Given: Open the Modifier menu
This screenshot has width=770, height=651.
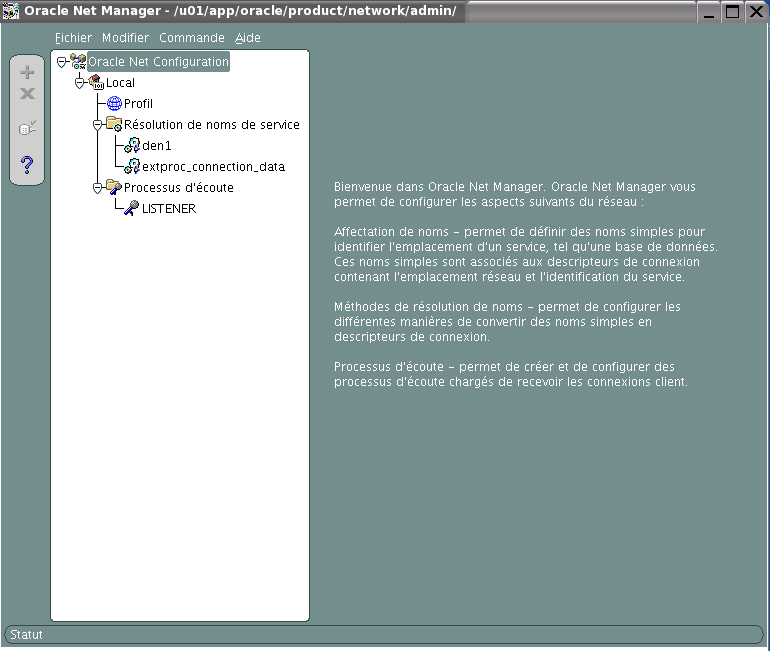Looking at the screenshot, I should click(125, 38).
